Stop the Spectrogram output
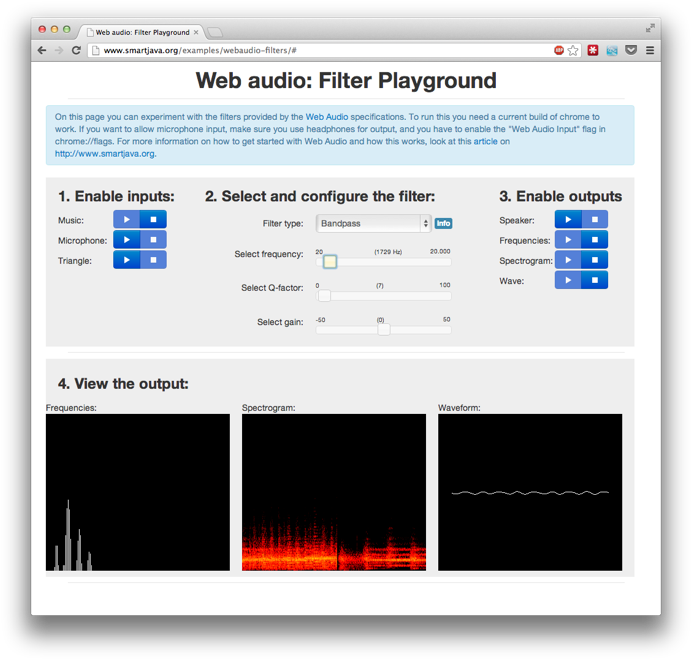691x659 pixels. coord(595,260)
